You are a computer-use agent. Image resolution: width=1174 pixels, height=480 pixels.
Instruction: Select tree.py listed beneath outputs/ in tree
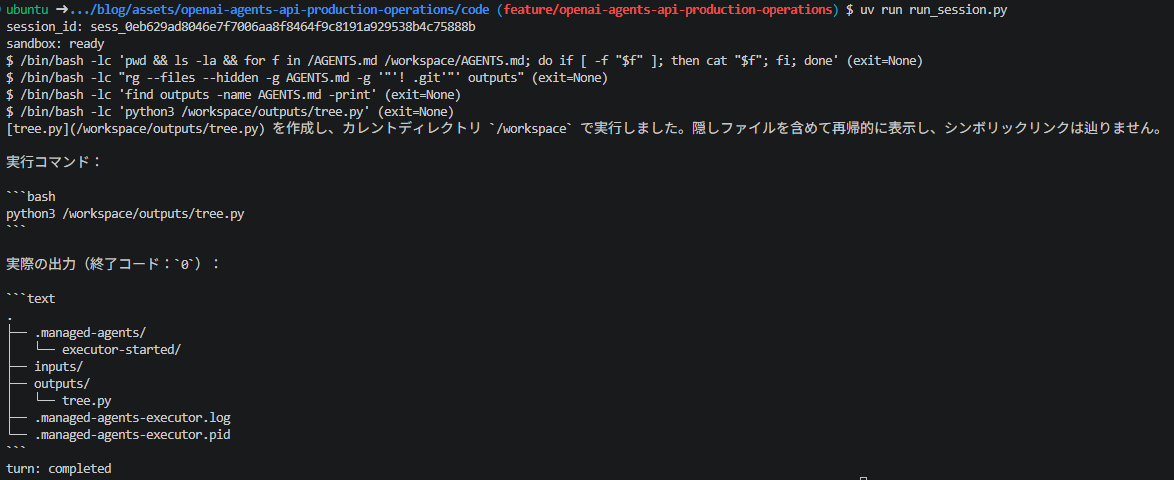pyautogui.click(x=87, y=401)
